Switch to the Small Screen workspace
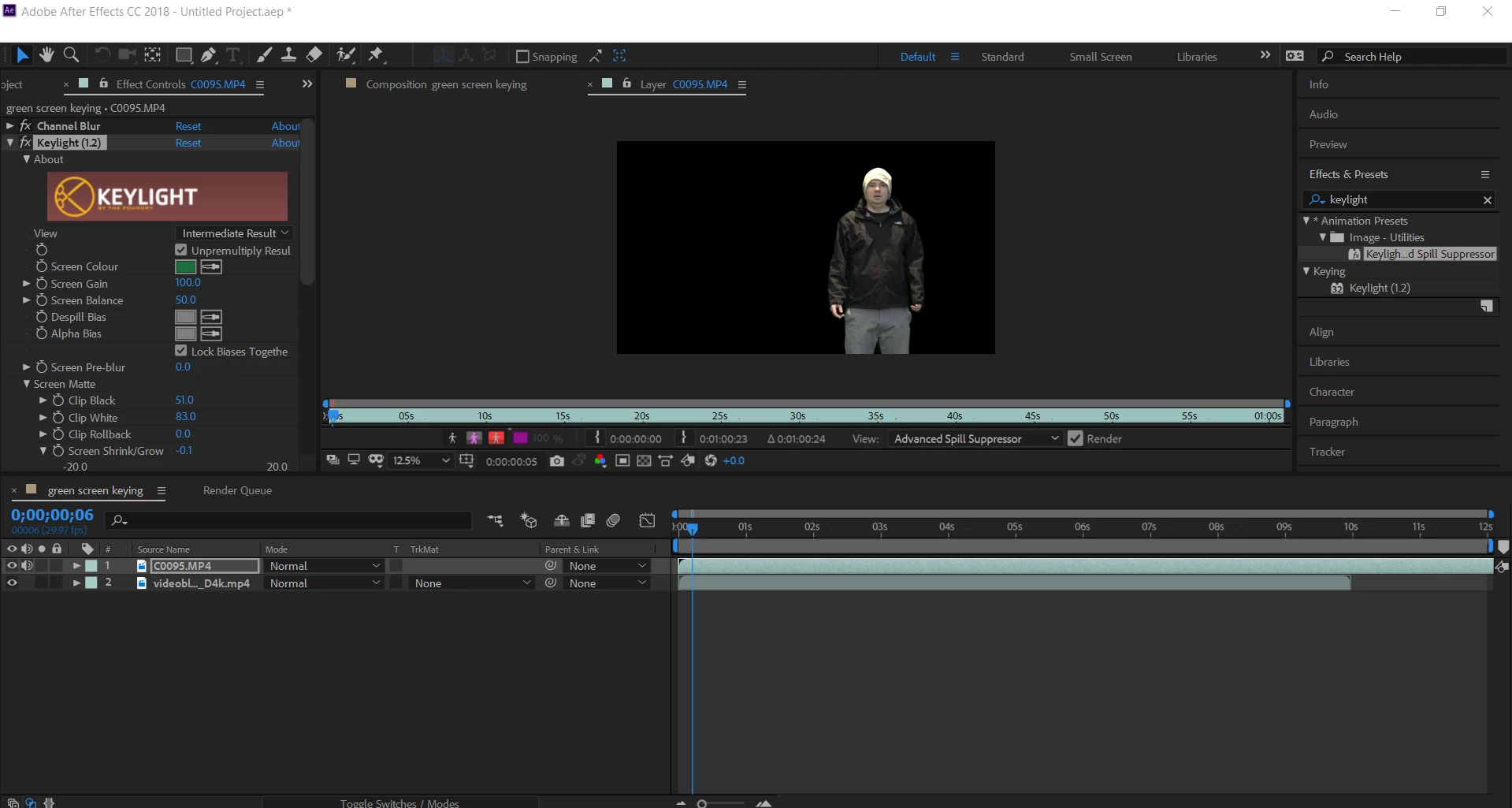Viewport: 1512px width, 808px height. (x=1100, y=57)
